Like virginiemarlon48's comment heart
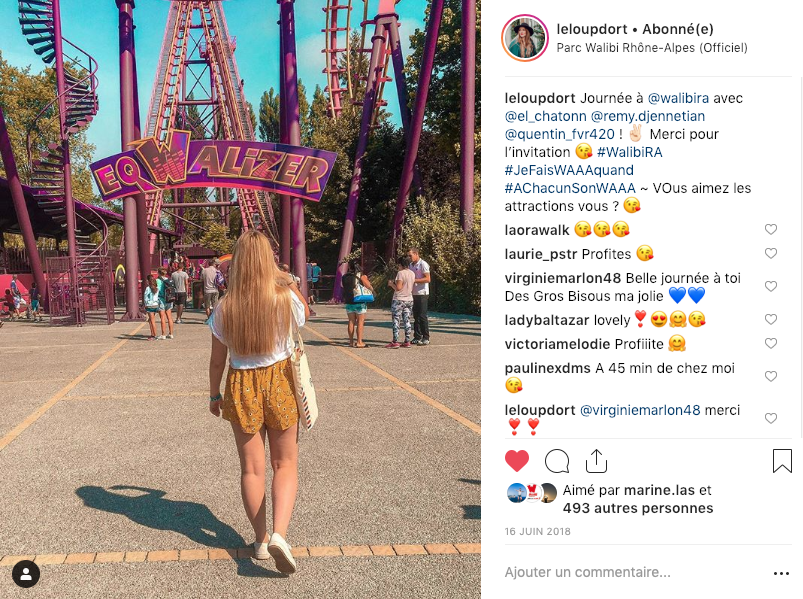 [x=771, y=286]
